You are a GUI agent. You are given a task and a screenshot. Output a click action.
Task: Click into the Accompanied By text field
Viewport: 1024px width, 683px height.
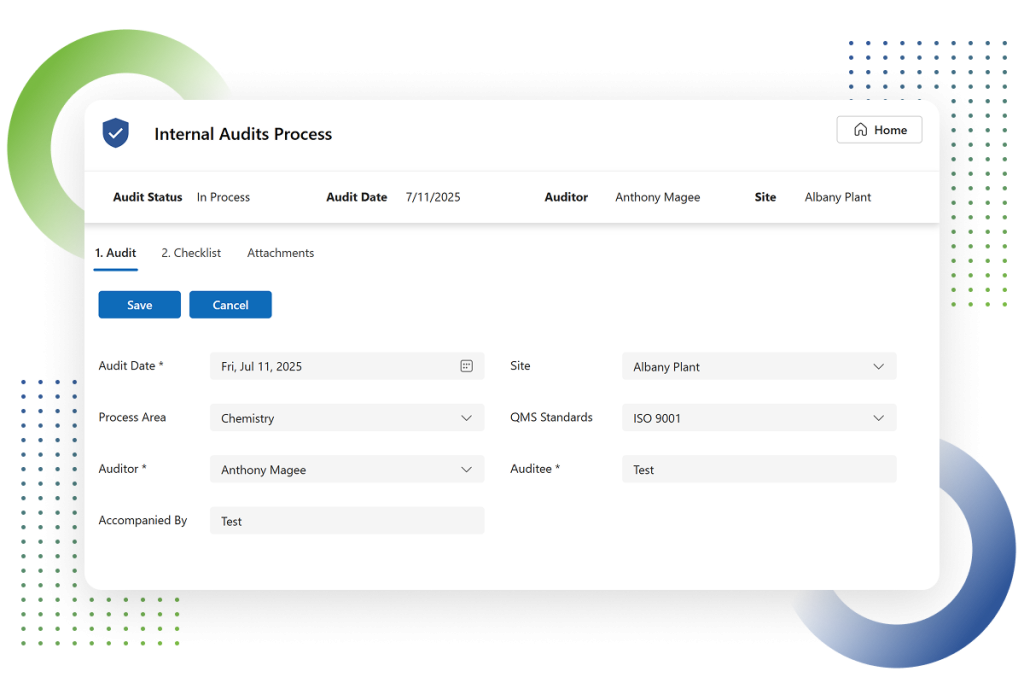[x=346, y=521]
